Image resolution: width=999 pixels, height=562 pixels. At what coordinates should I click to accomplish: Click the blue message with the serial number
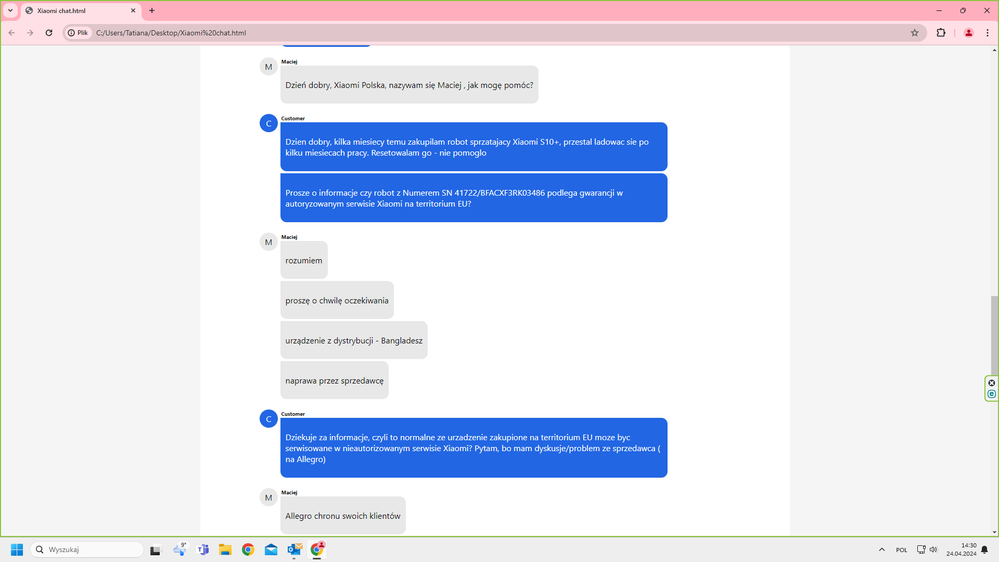pos(473,198)
